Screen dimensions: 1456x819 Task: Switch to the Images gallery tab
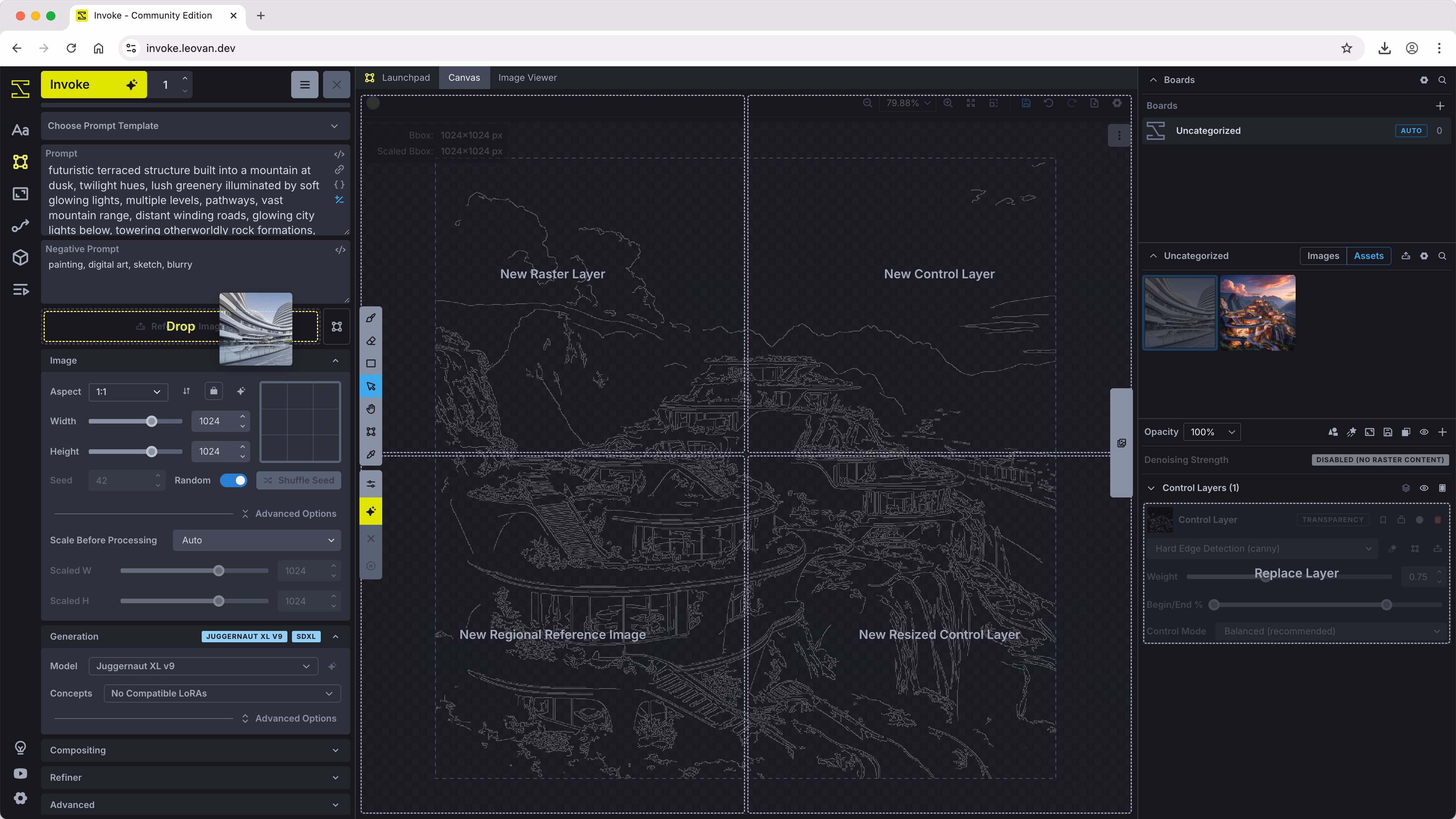coord(1323,256)
